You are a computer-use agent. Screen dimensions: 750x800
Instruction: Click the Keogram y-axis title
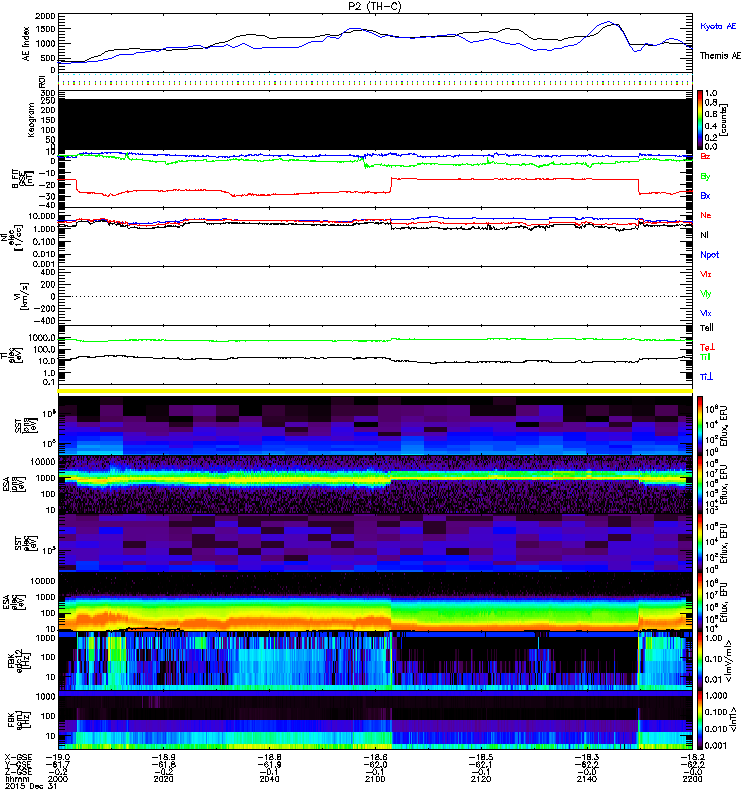click(x=31, y=120)
